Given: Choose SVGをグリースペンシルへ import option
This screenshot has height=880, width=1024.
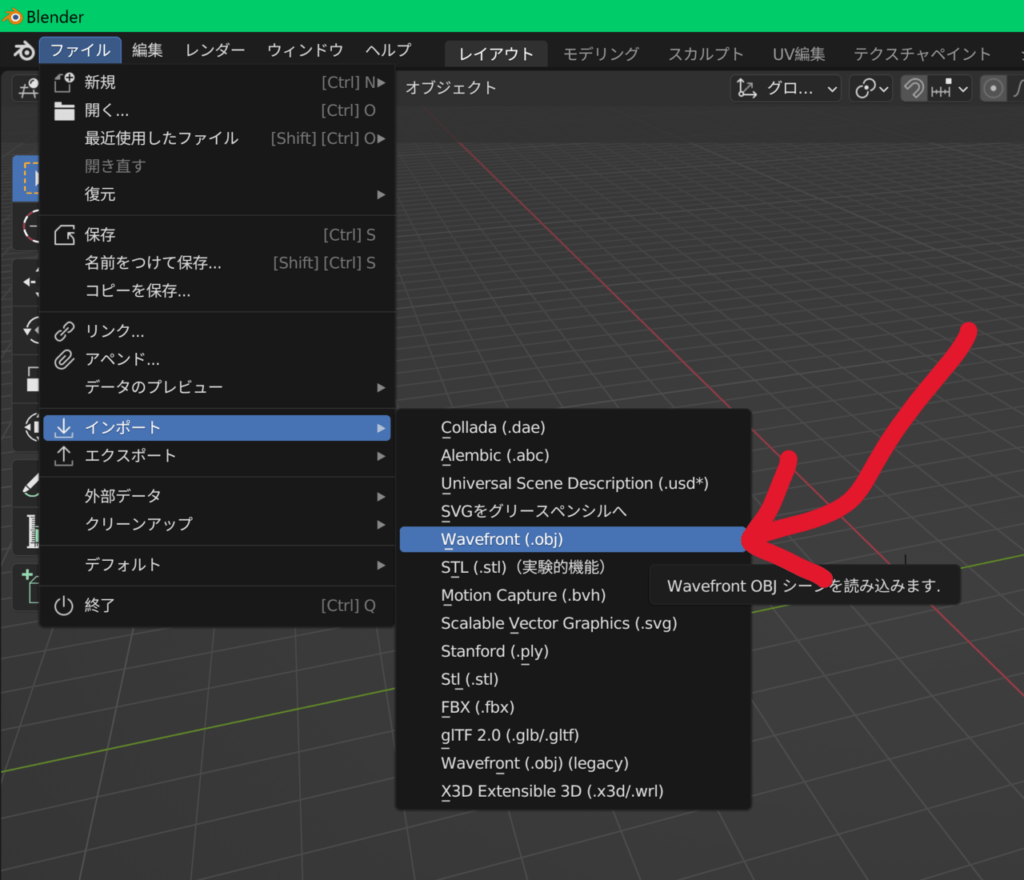Looking at the screenshot, I should point(573,511).
